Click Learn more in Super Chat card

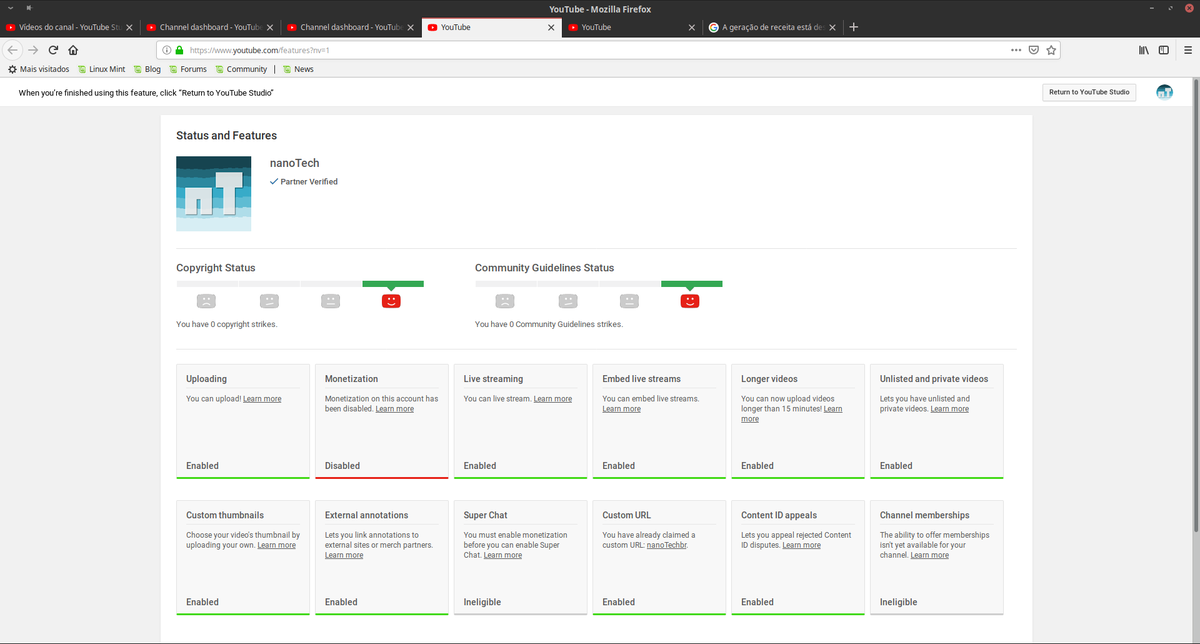click(502, 555)
